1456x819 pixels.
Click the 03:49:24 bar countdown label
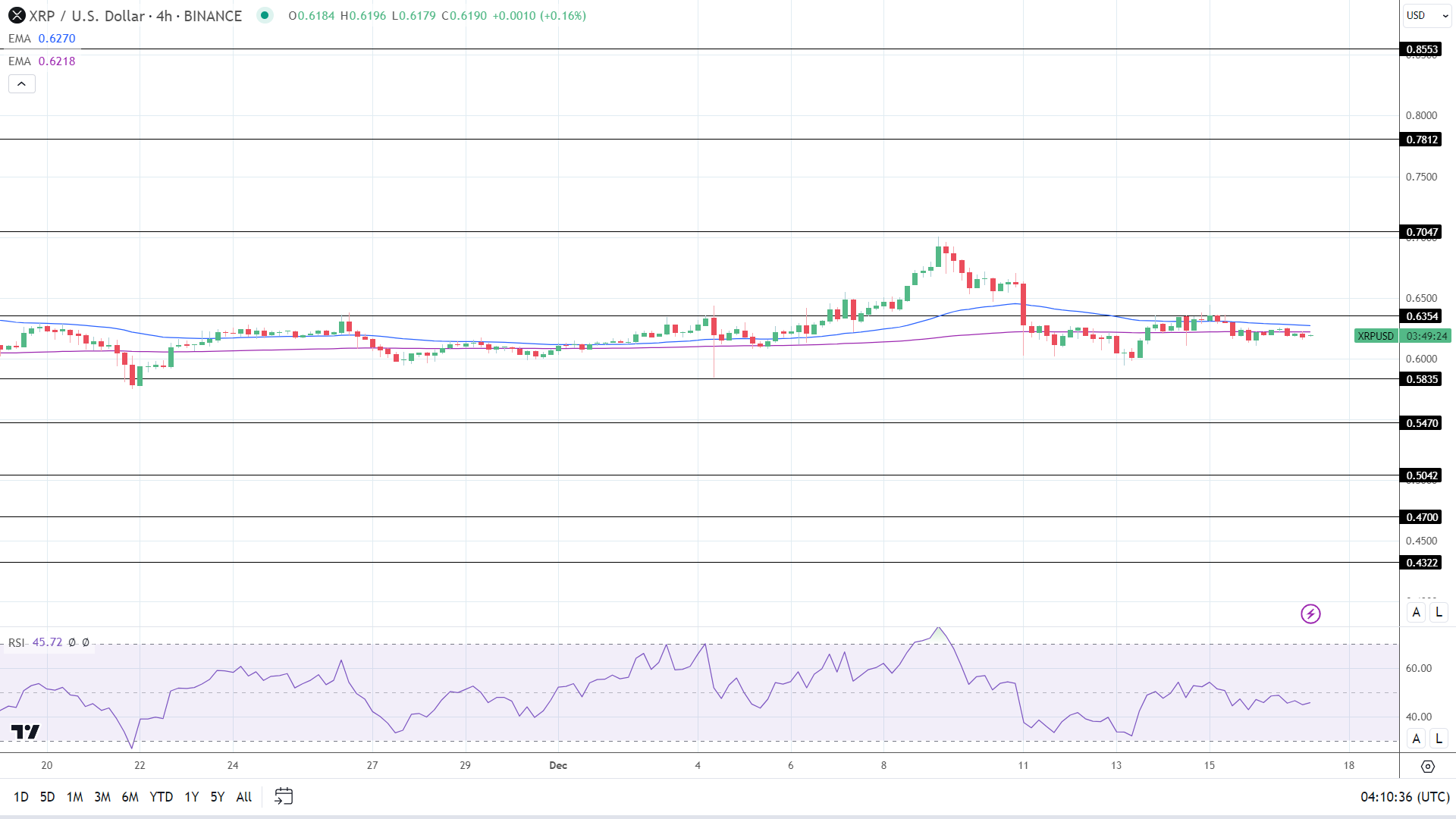pos(1426,336)
